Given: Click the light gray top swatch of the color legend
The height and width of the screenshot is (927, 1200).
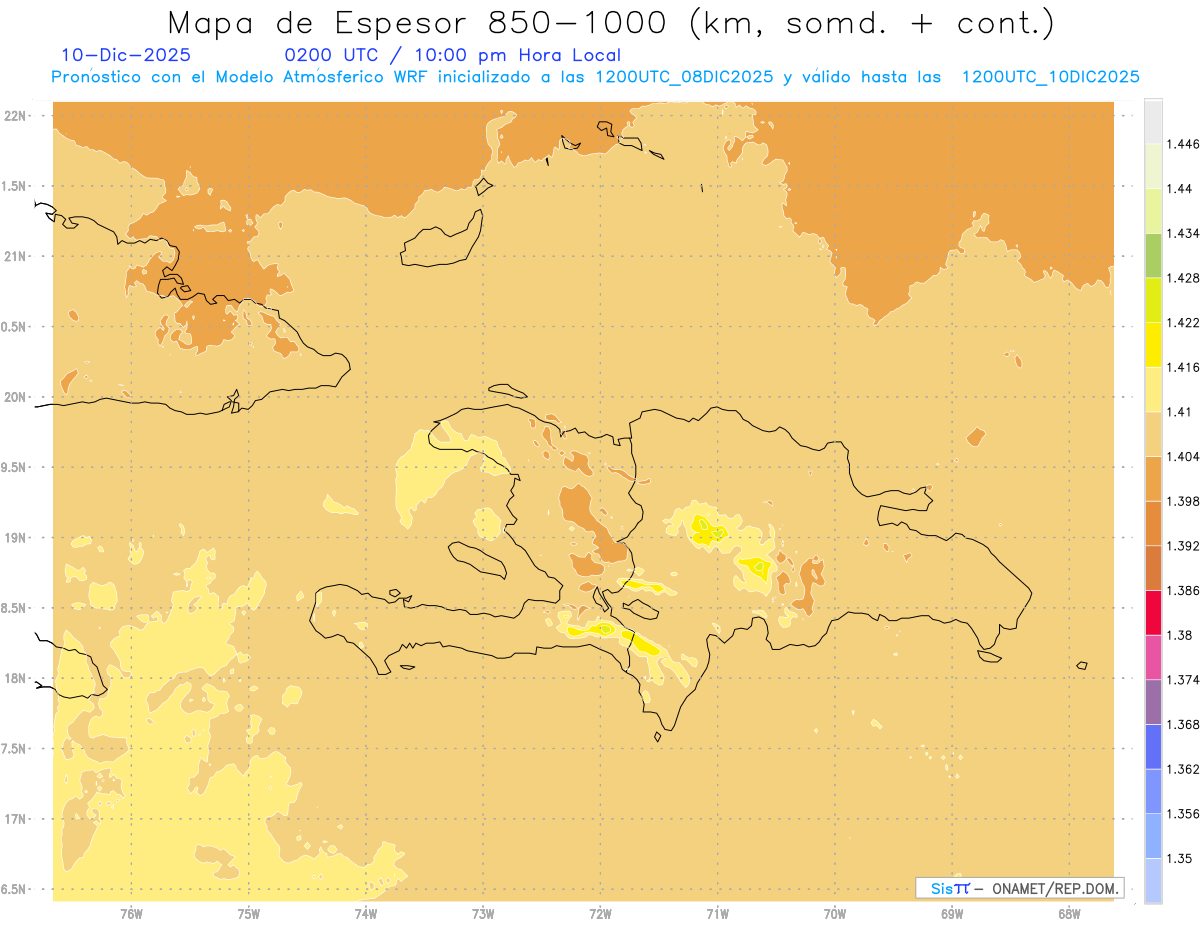Looking at the screenshot, I should 1153,121.
